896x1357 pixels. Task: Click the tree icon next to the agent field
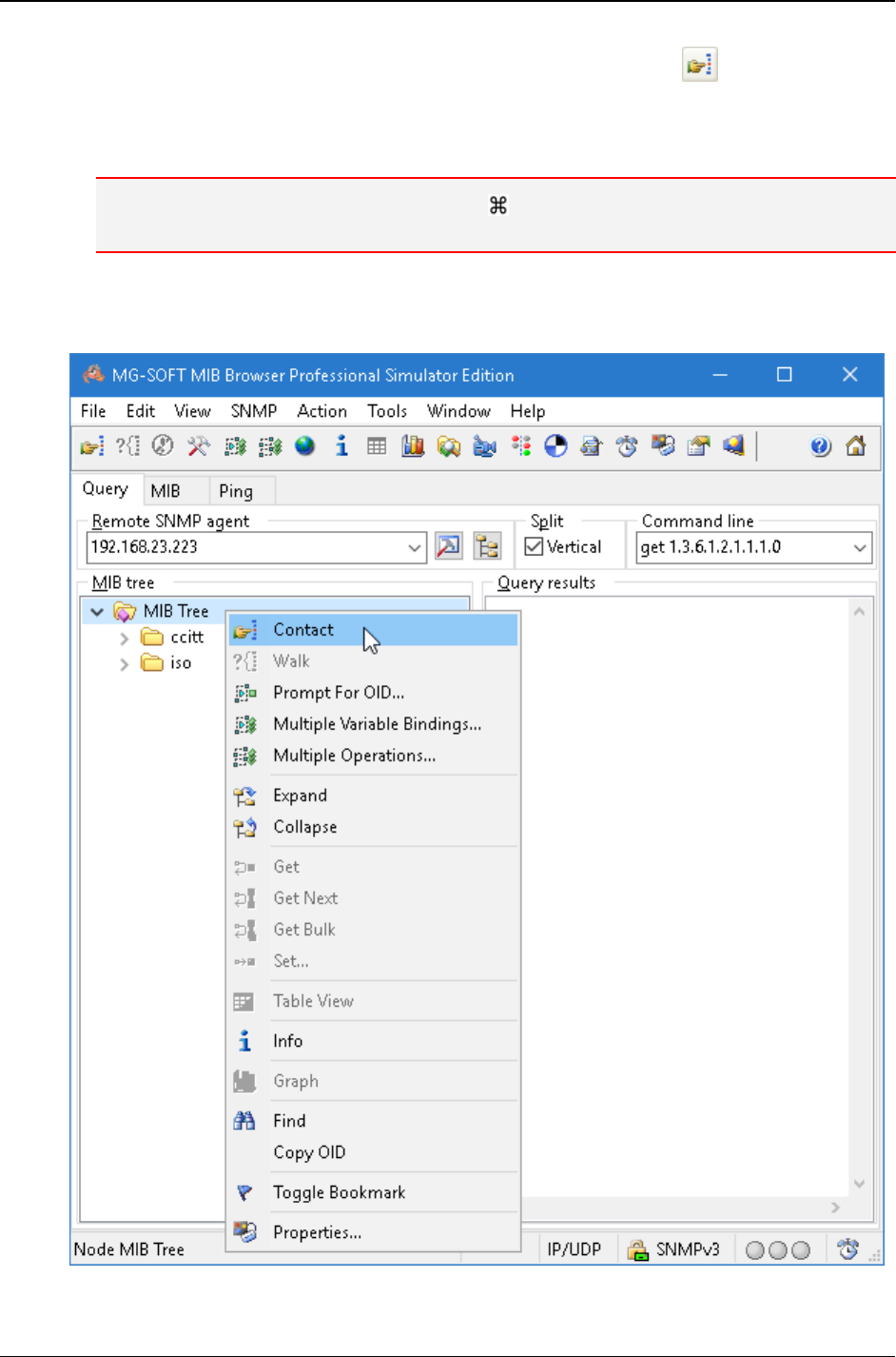pos(487,546)
